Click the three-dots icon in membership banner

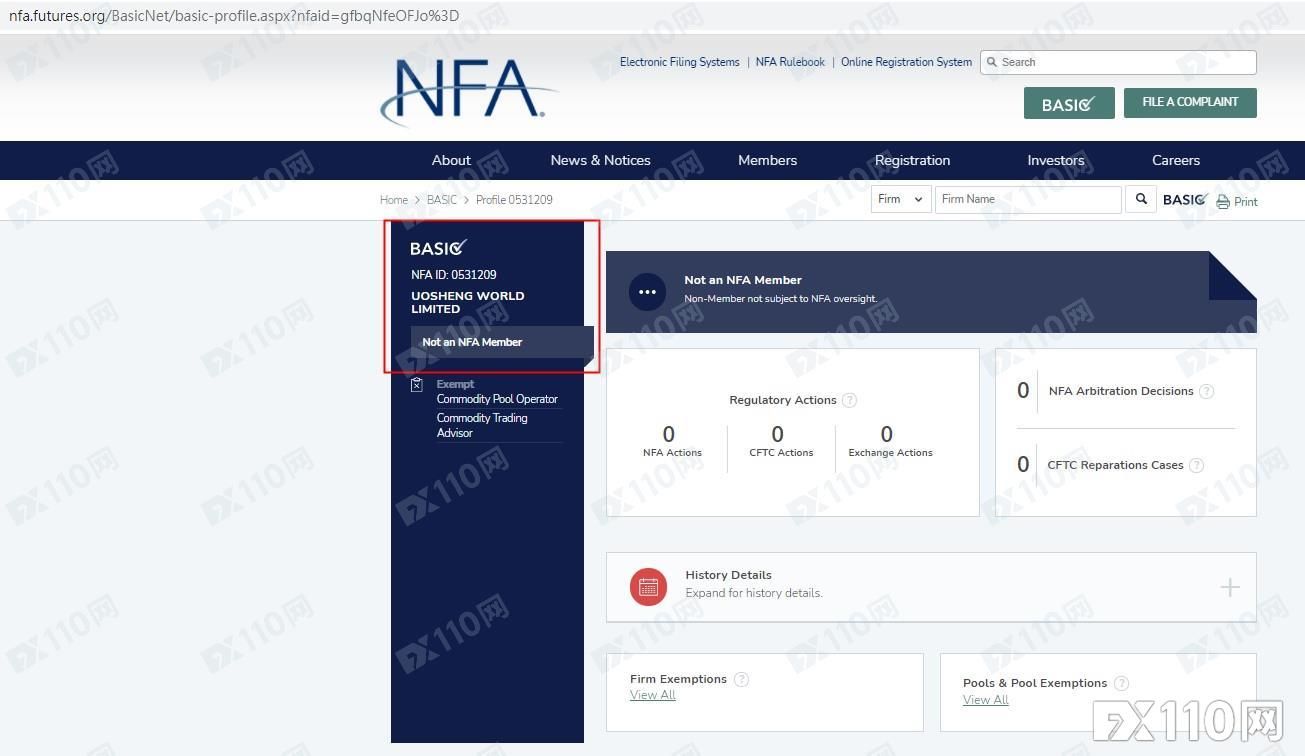(647, 292)
